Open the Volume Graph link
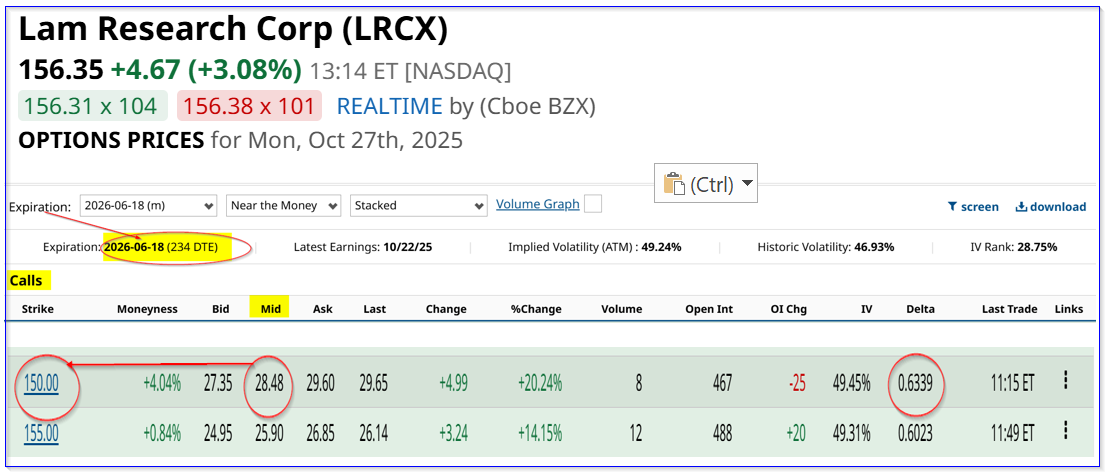Image resolution: width=1109 pixels, height=473 pixels. [x=538, y=204]
